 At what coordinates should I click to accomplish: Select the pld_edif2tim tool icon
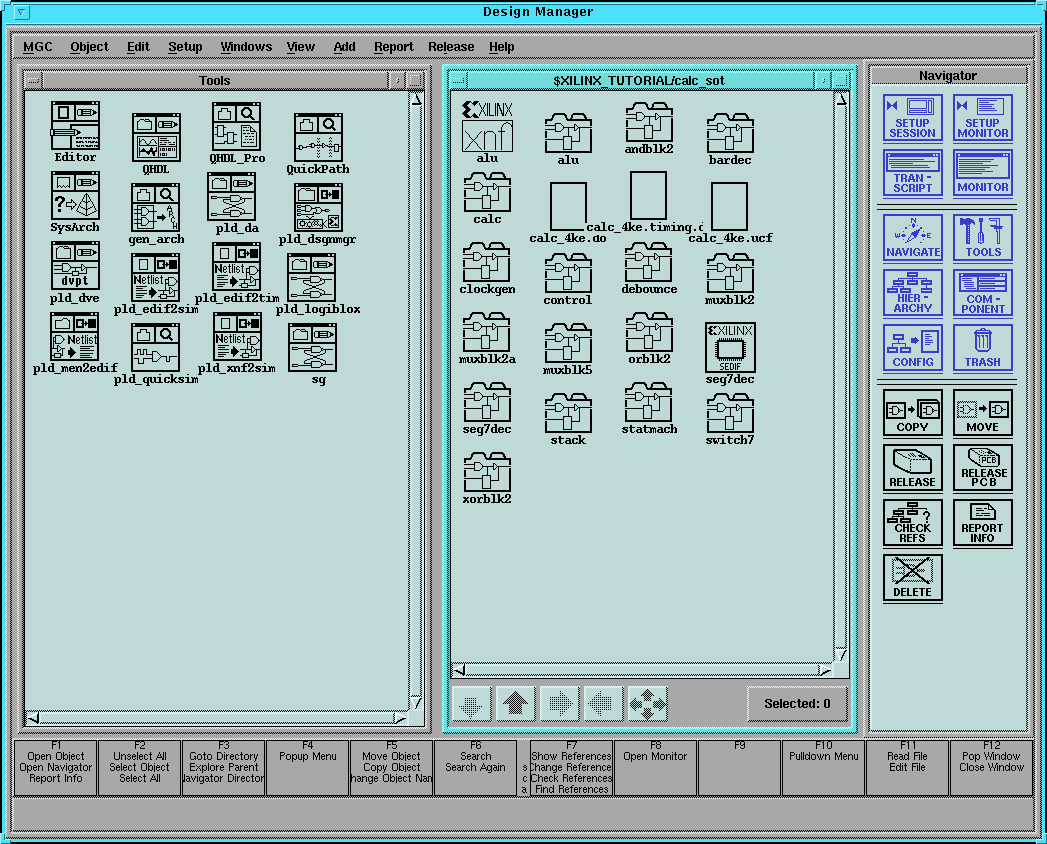[236, 267]
